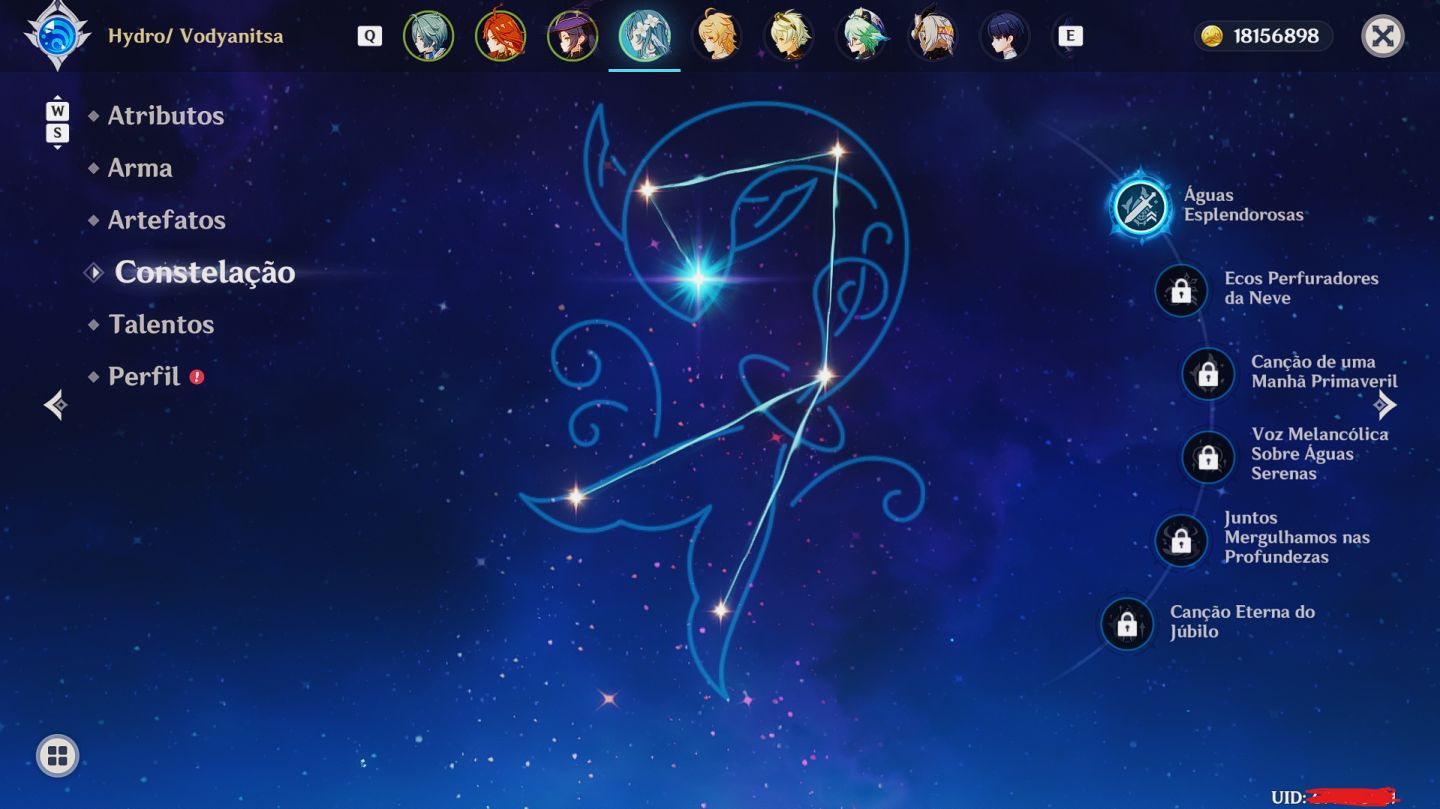This screenshot has width=1440, height=809.
Task: Go to the Arma section
Action: pos(140,167)
